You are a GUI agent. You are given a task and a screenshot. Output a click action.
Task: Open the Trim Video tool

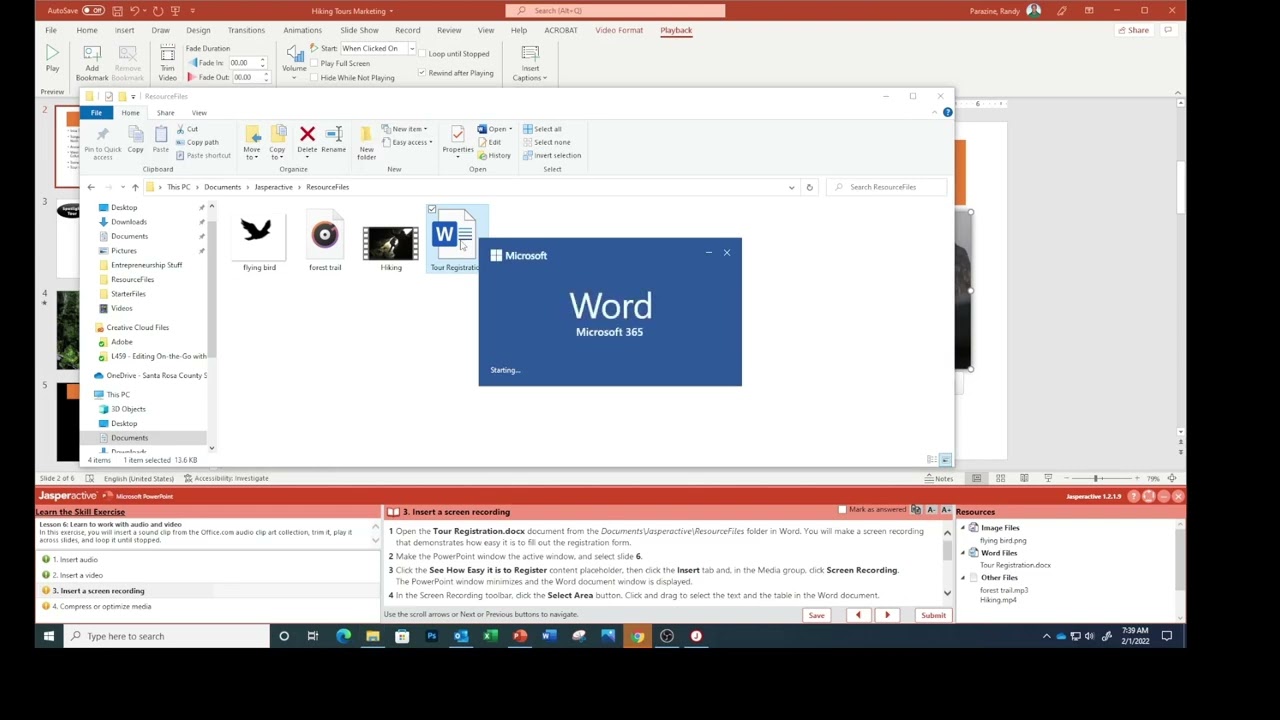[x=167, y=63]
